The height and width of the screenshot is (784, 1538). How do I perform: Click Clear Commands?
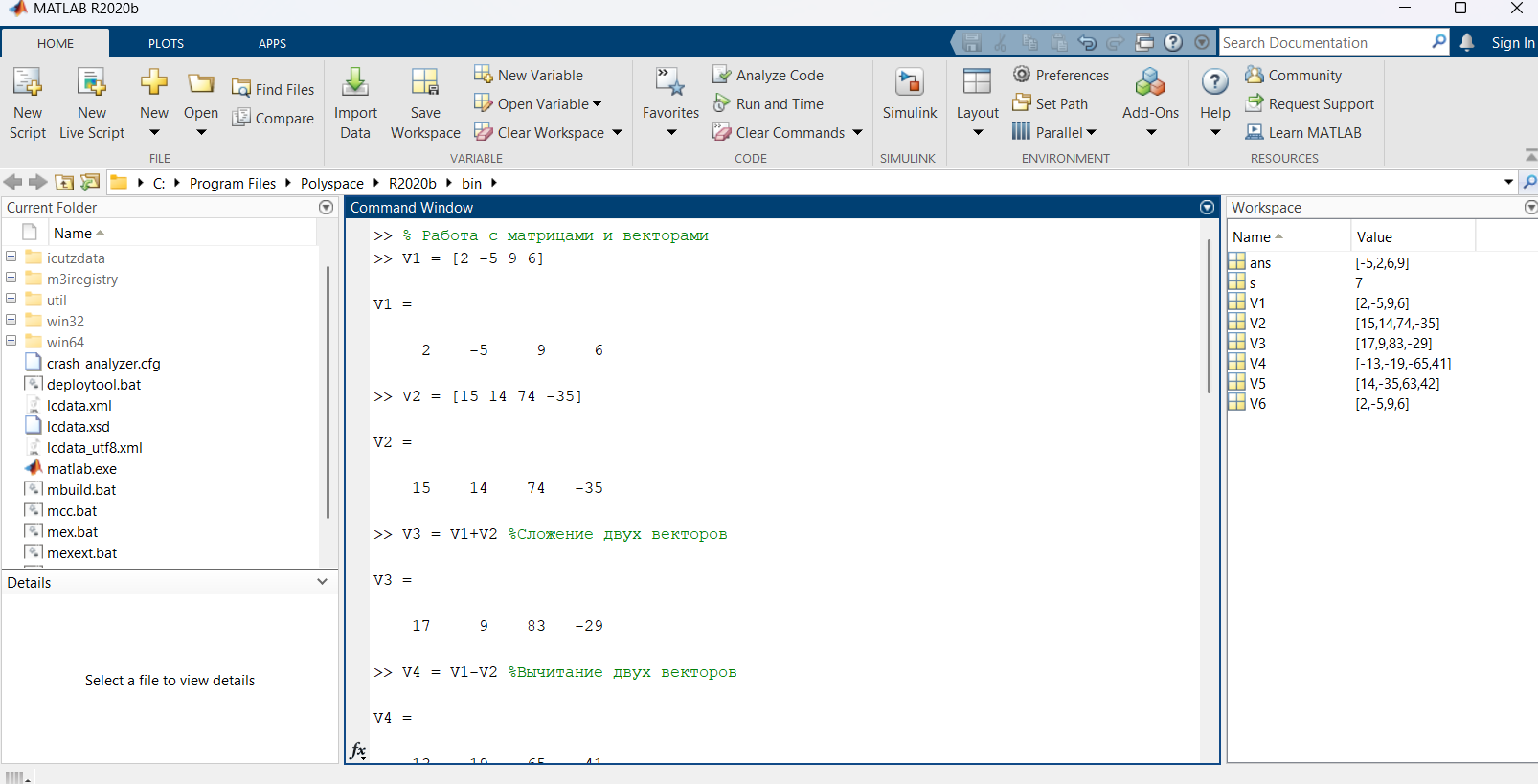click(780, 132)
